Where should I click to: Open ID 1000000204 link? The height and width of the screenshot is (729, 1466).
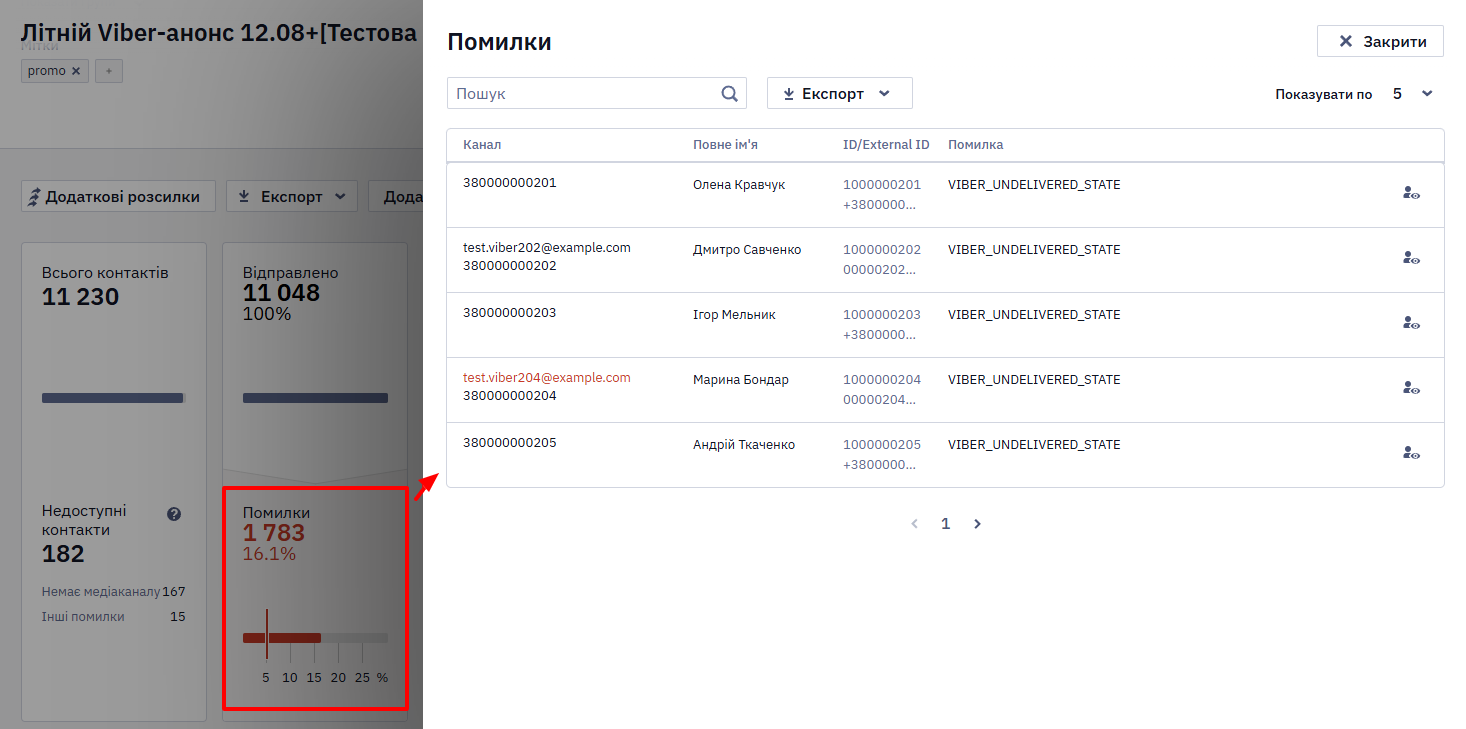point(882,380)
